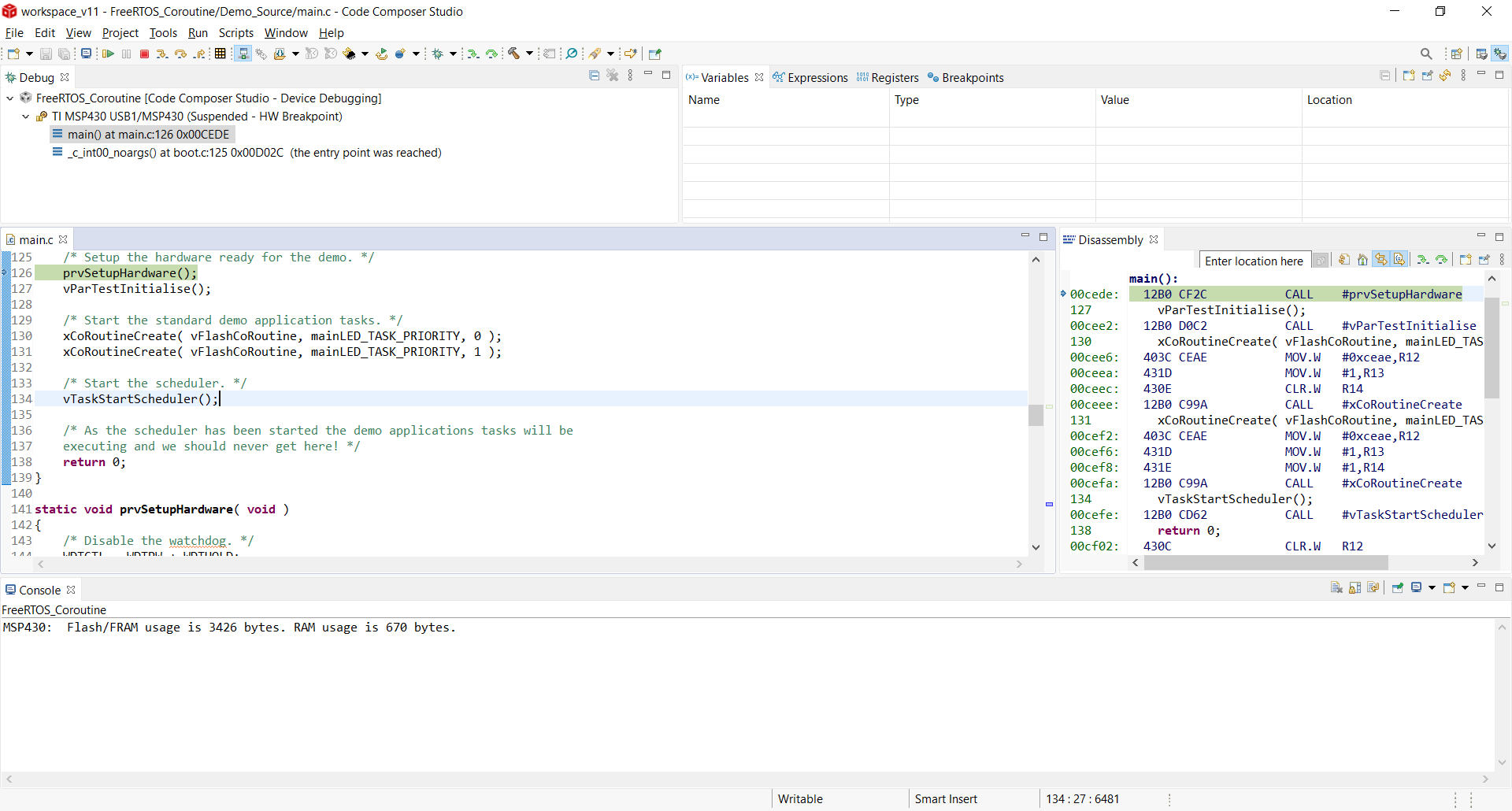This screenshot has width=1512, height=811.
Task: Open the Load Program dropdown arrow
Action: pyautogui.click(x=295, y=54)
